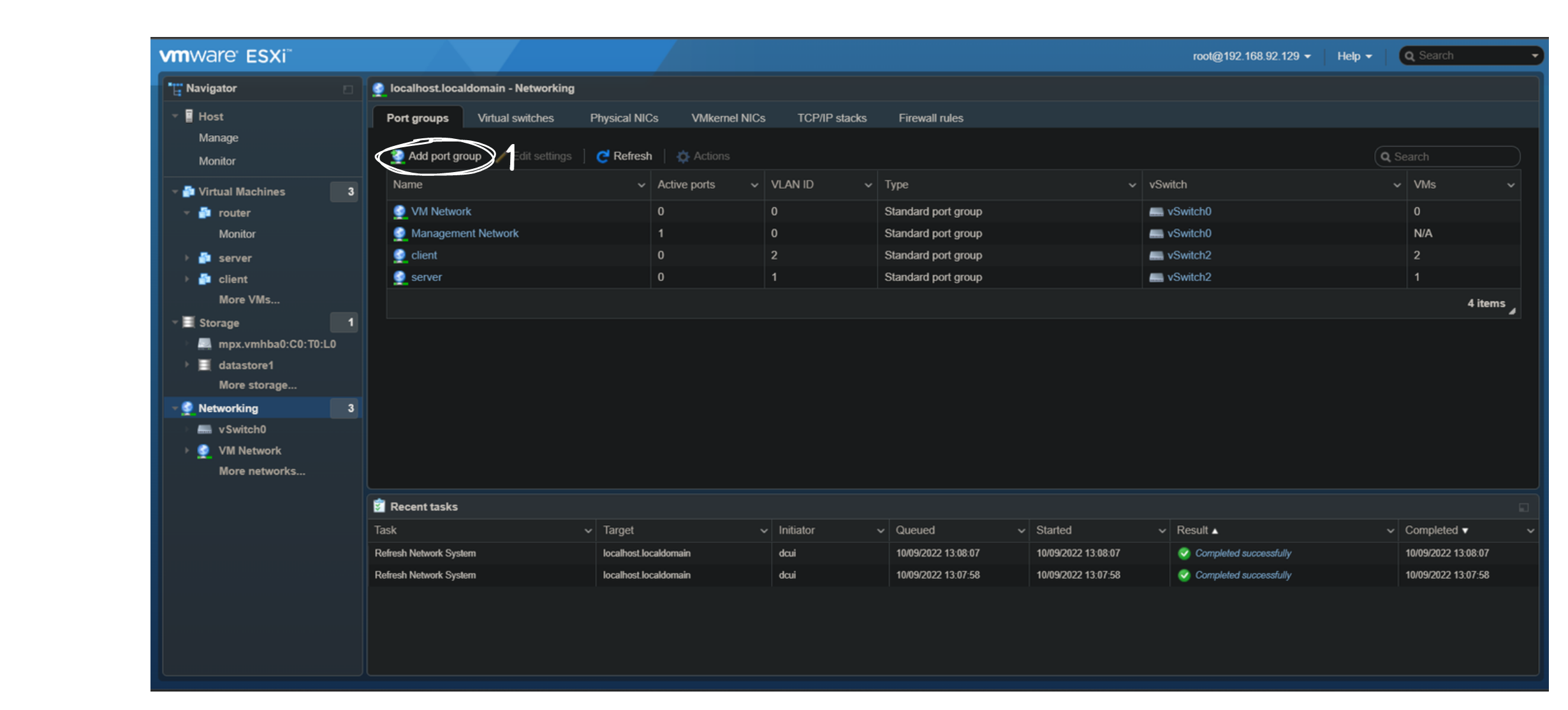Select the VMkernel NICs tab
1568x710 pixels.
pyautogui.click(x=728, y=118)
